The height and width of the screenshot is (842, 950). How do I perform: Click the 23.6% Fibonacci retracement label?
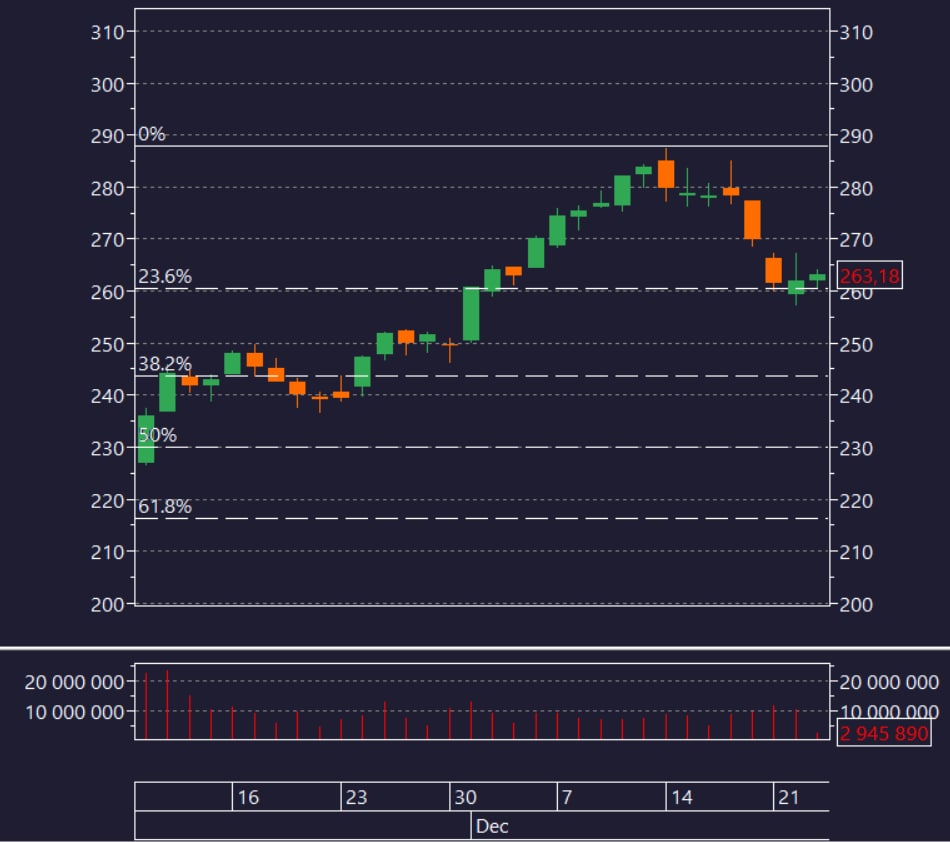click(165, 276)
